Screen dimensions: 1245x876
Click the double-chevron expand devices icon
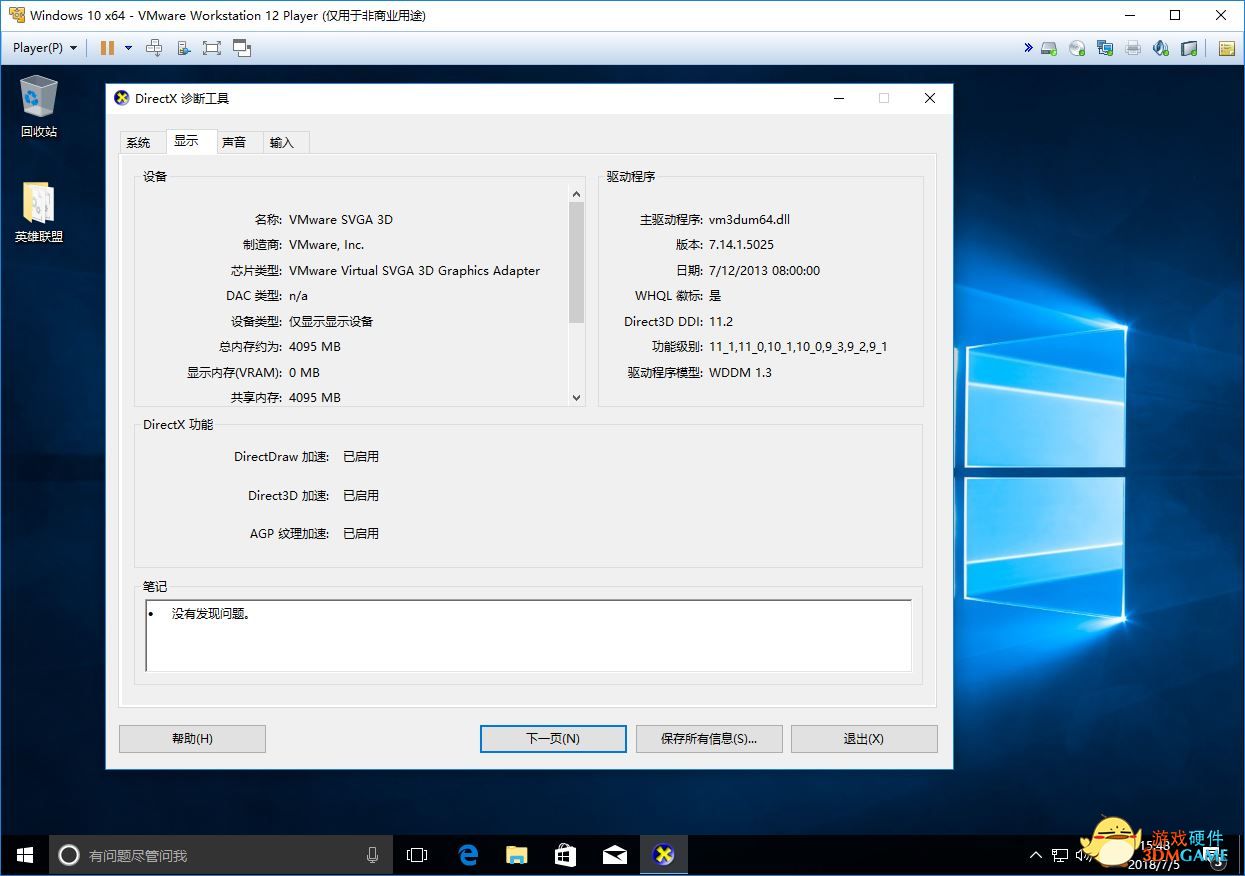[x=1028, y=47]
